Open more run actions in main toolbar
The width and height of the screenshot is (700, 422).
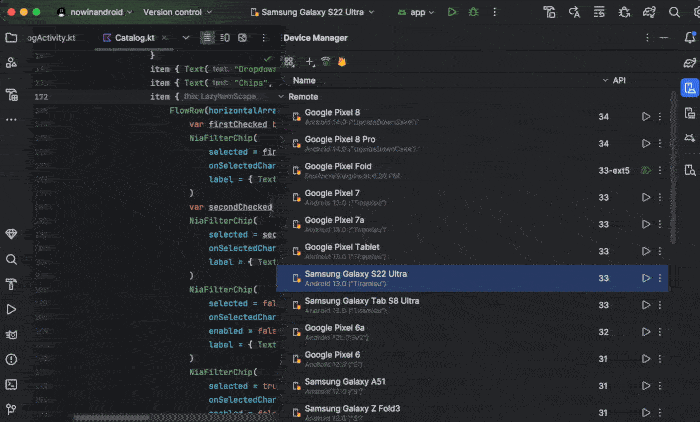tap(494, 12)
